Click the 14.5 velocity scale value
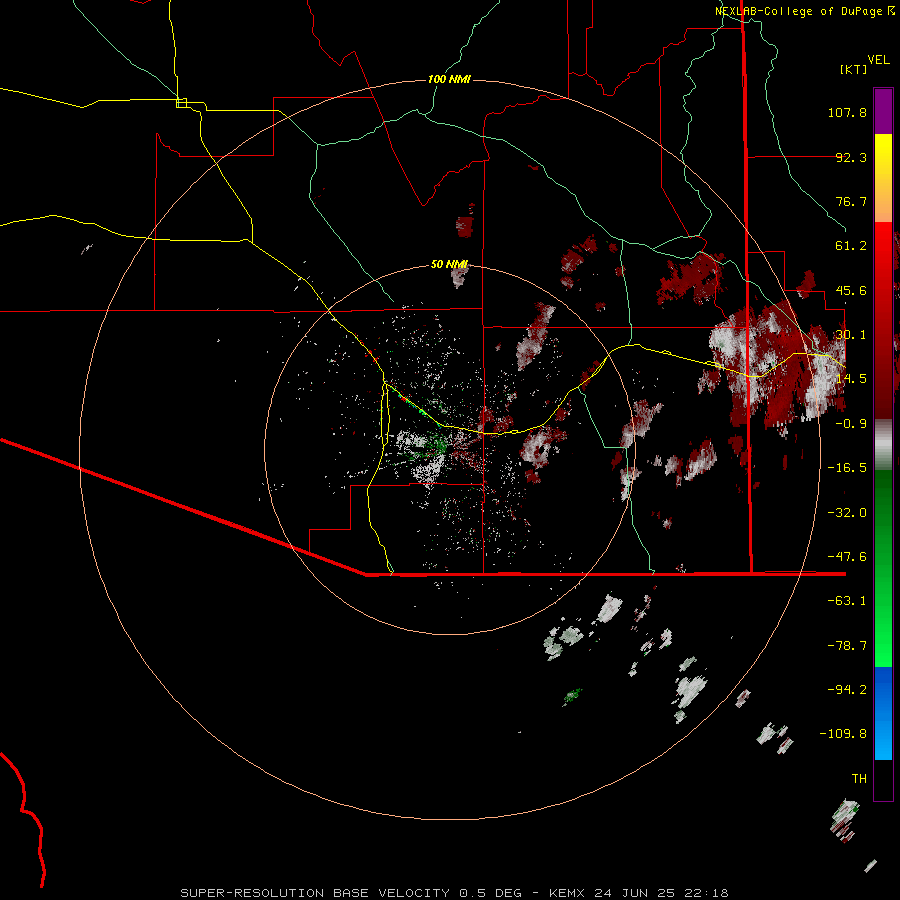 (x=851, y=379)
